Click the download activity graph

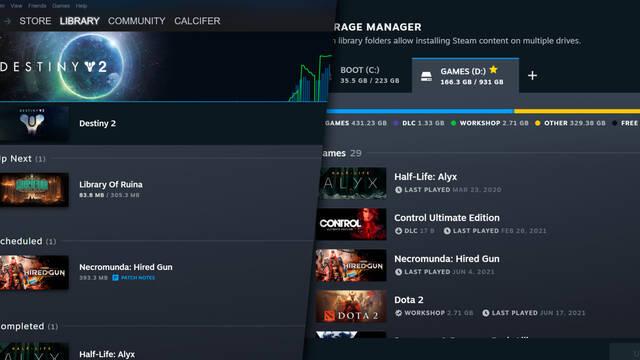pos(311,78)
